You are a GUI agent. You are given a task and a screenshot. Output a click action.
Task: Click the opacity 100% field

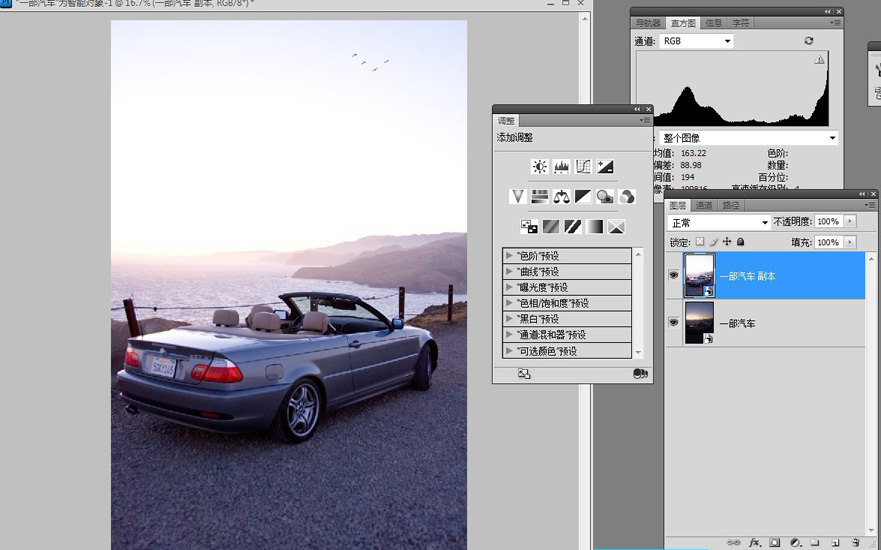[x=828, y=221]
